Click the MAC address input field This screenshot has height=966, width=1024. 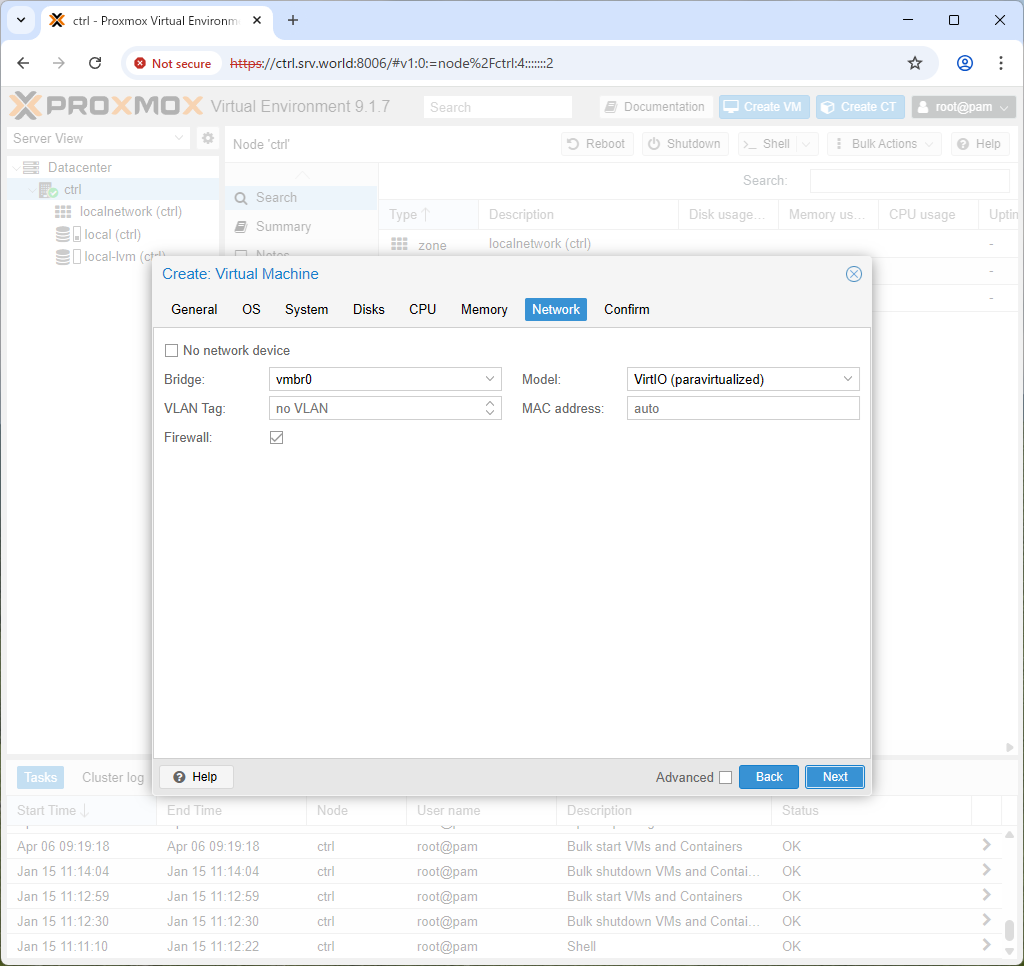[743, 408]
